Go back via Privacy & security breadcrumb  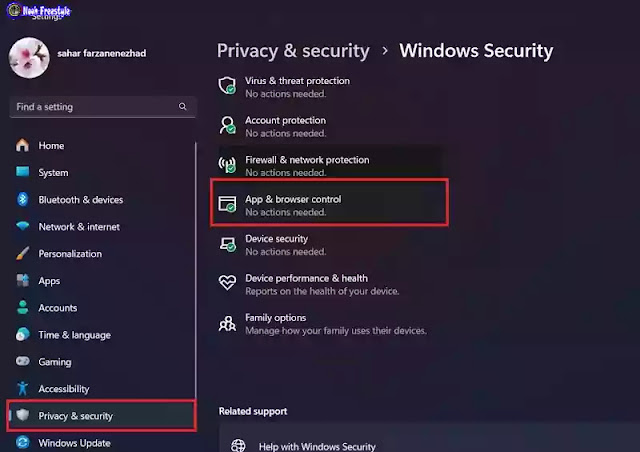(293, 51)
